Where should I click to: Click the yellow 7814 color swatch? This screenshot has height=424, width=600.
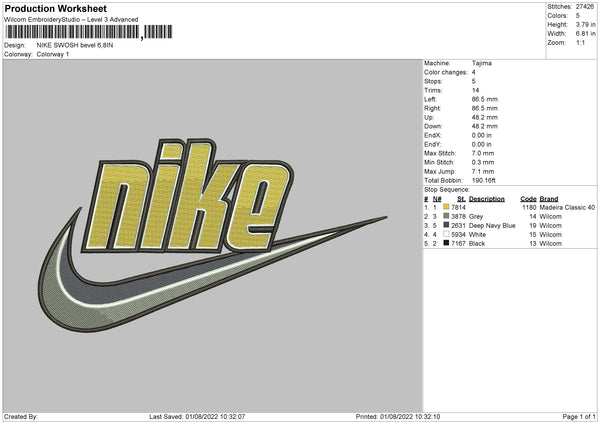pos(446,207)
